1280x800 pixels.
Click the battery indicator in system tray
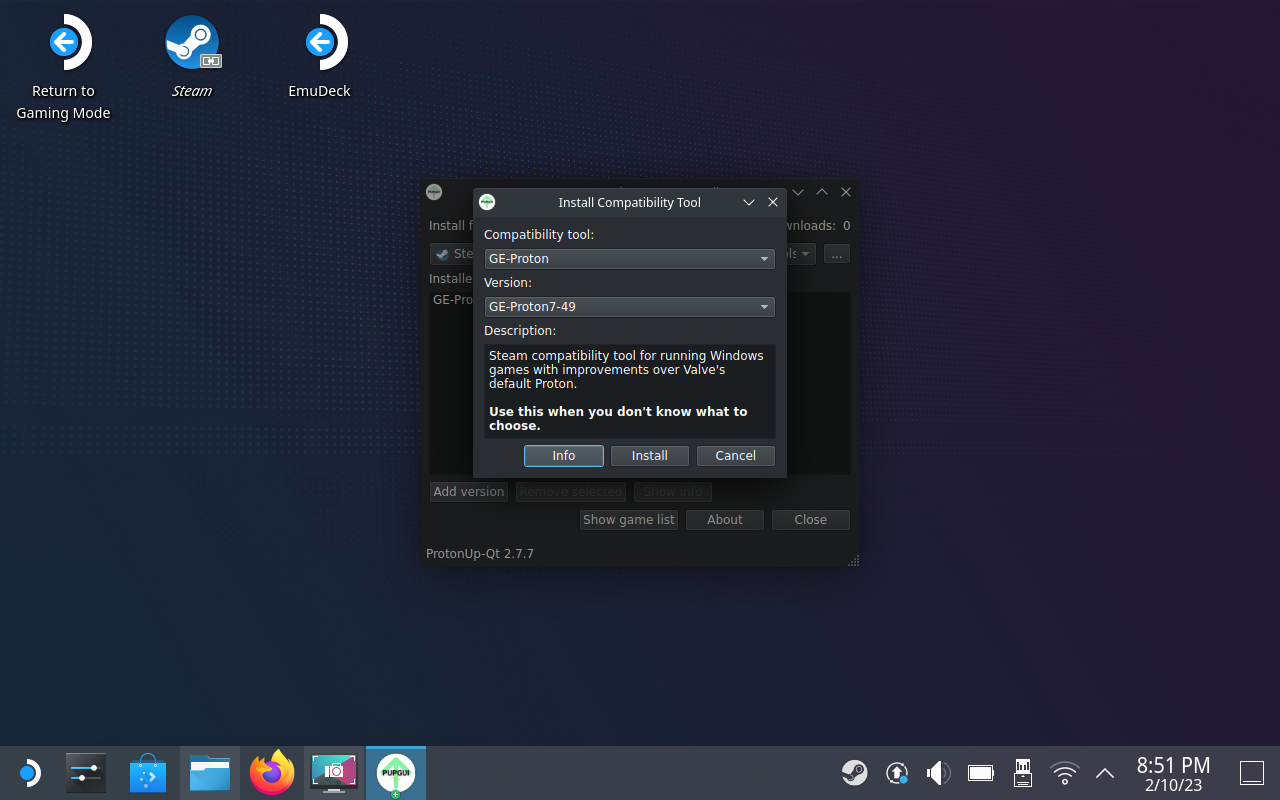pos(980,772)
